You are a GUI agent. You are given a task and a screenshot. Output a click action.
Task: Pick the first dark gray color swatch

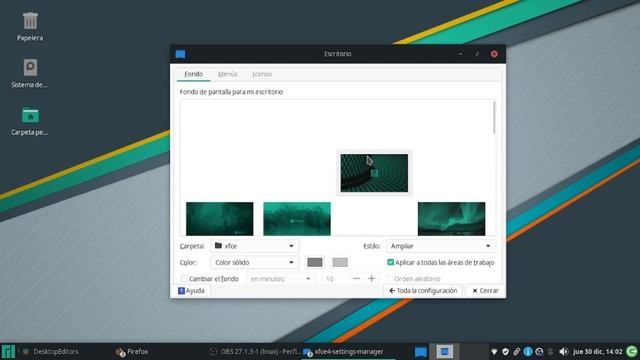pyautogui.click(x=315, y=262)
